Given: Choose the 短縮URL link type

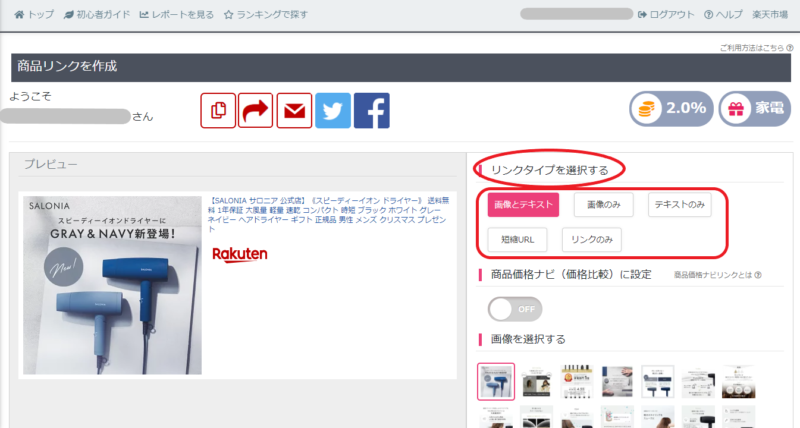Looking at the screenshot, I should (517, 240).
